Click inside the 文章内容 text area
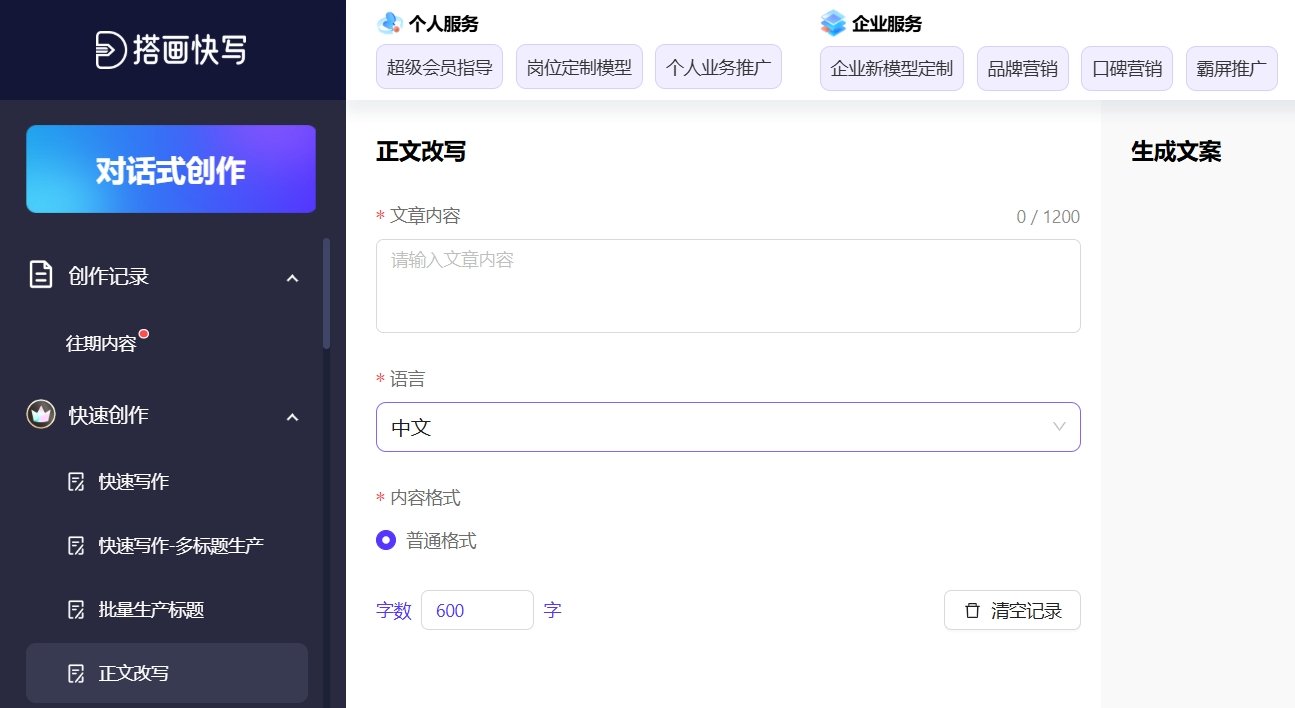This screenshot has height=708, width=1295. pos(727,285)
